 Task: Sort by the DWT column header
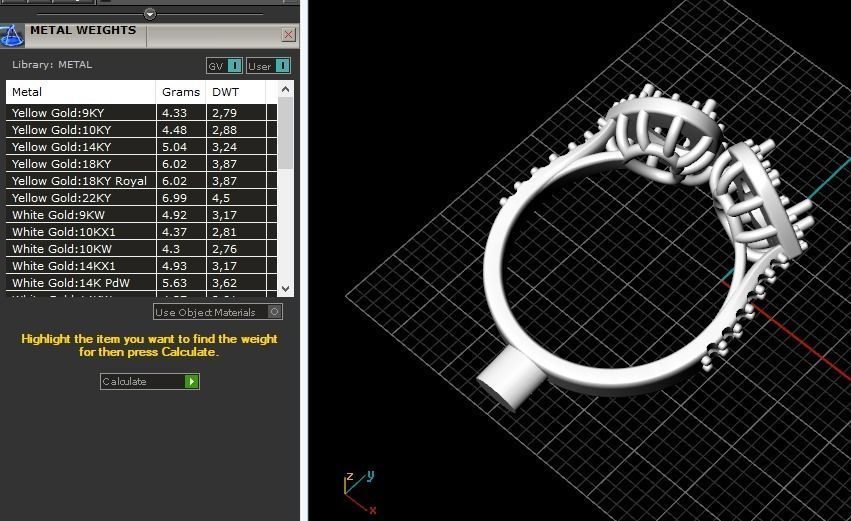(236, 92)
